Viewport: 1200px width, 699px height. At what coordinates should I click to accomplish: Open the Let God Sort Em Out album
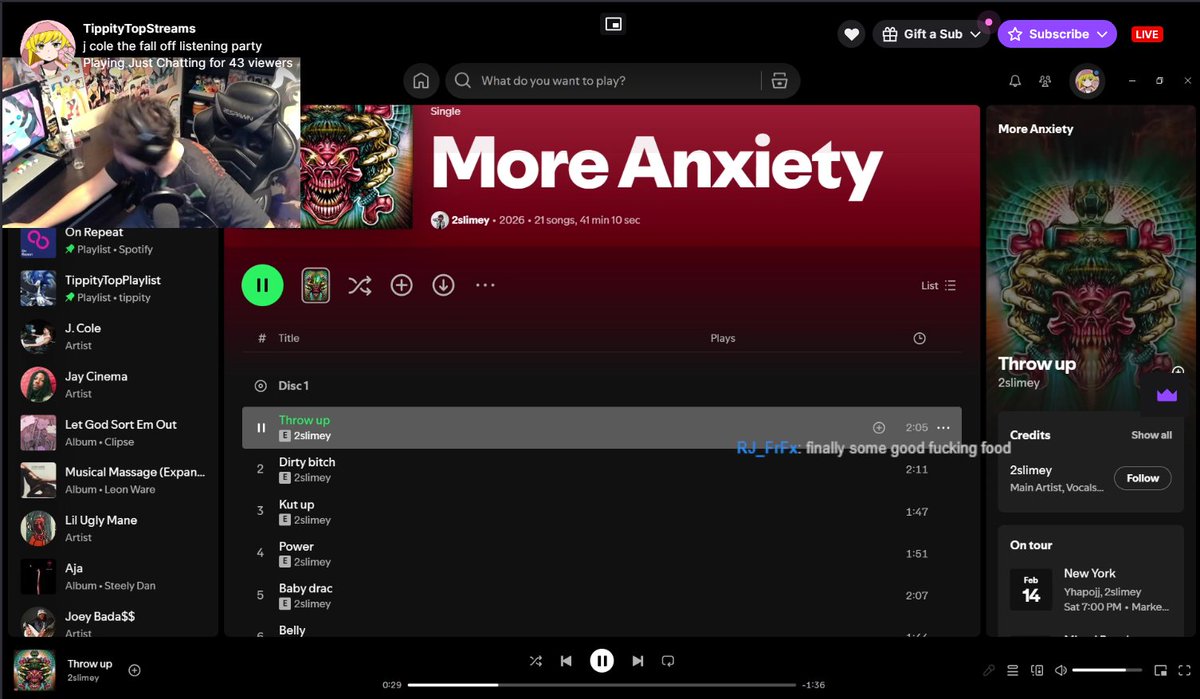coord(113,432)
